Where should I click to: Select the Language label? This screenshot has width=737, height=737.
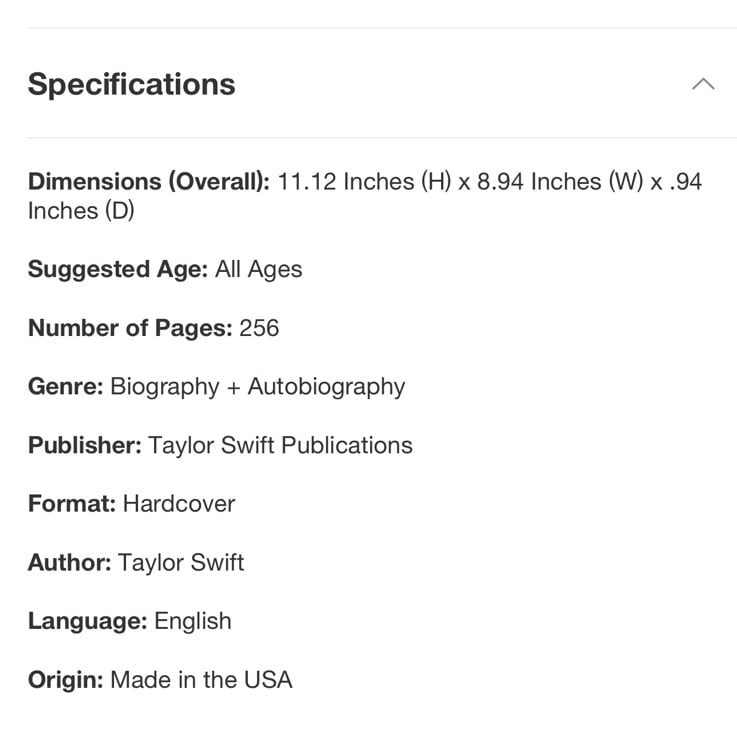[88, 622]
